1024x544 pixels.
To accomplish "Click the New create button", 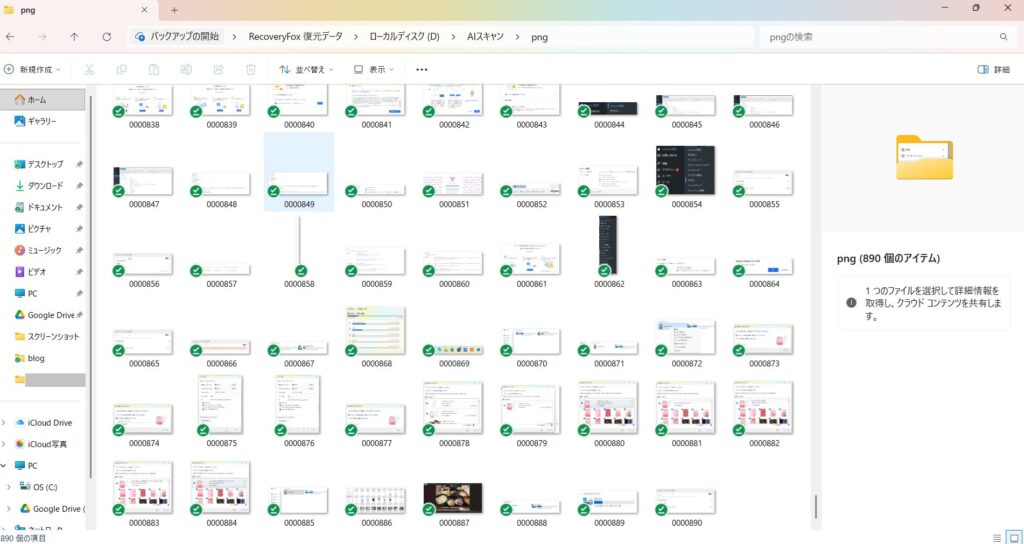I will tap(33, 70).
